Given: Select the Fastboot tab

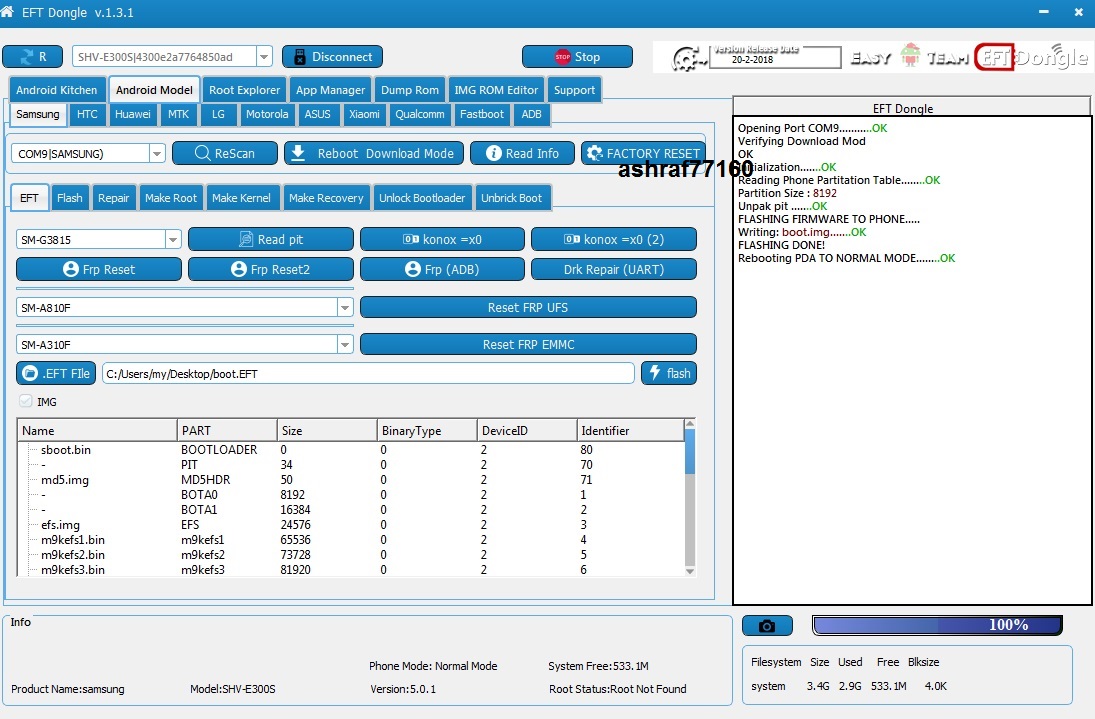Looking at the screenshot, I should 482,114.
